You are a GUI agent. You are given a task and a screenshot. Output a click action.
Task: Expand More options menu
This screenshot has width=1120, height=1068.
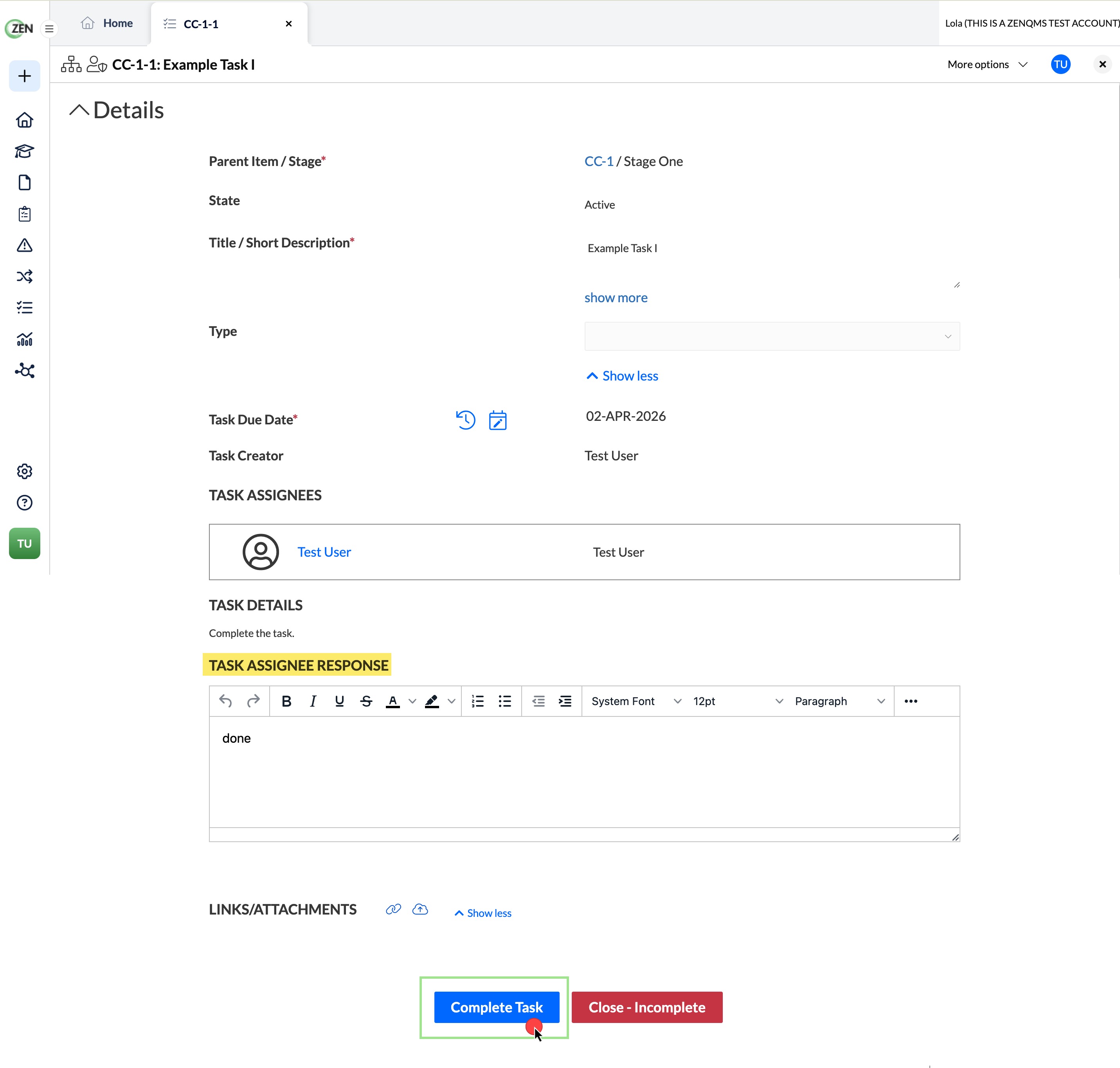(987, 64)
